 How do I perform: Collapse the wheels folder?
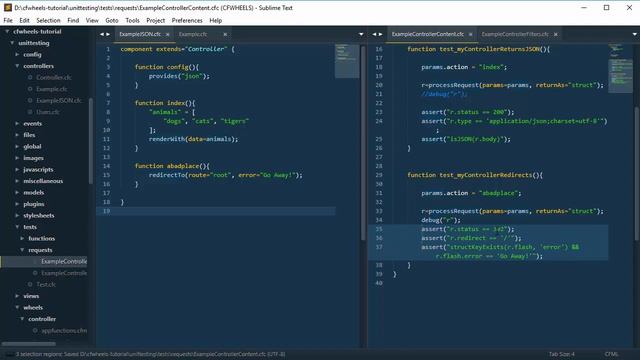17,307
